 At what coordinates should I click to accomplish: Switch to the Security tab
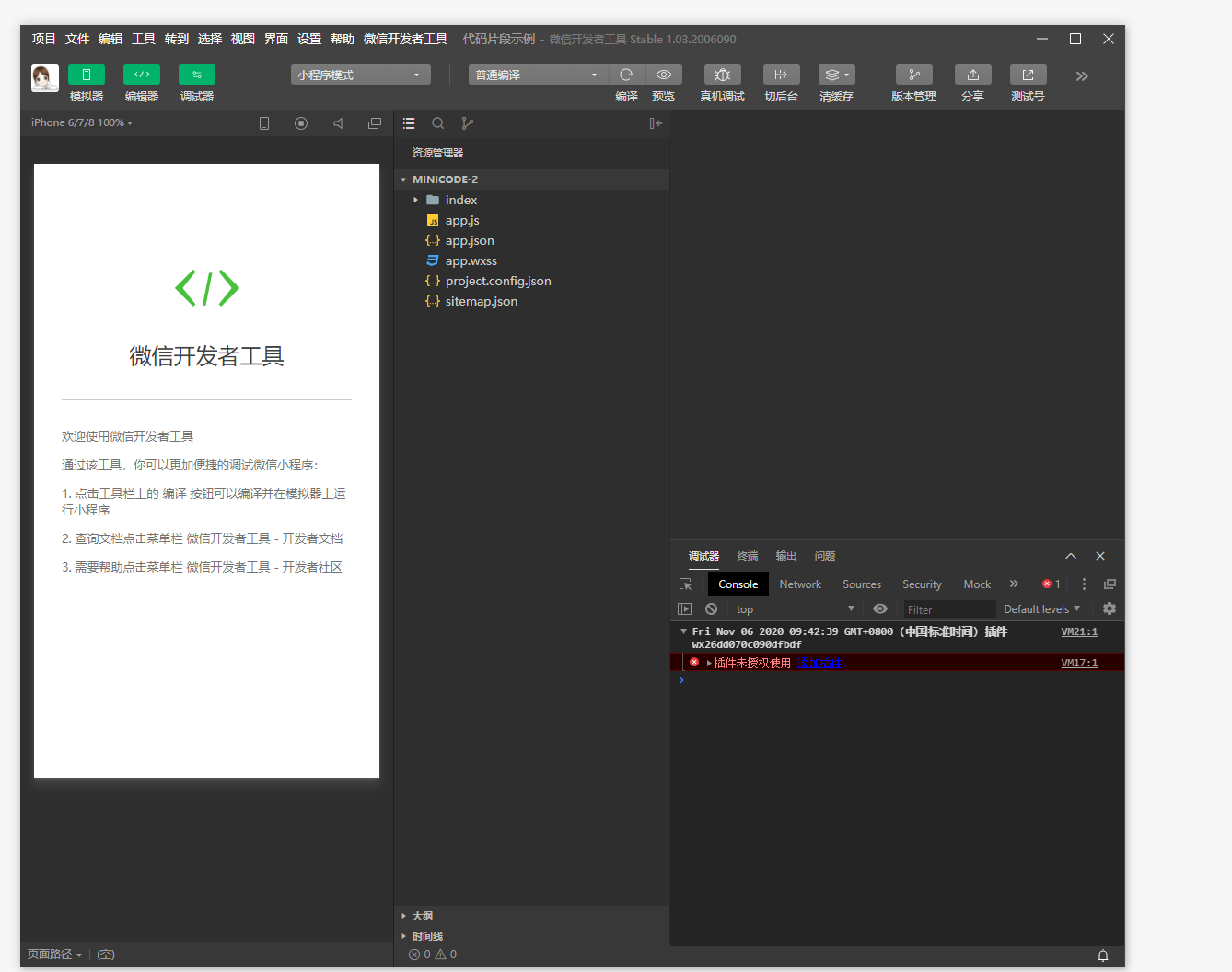[922, 584]
